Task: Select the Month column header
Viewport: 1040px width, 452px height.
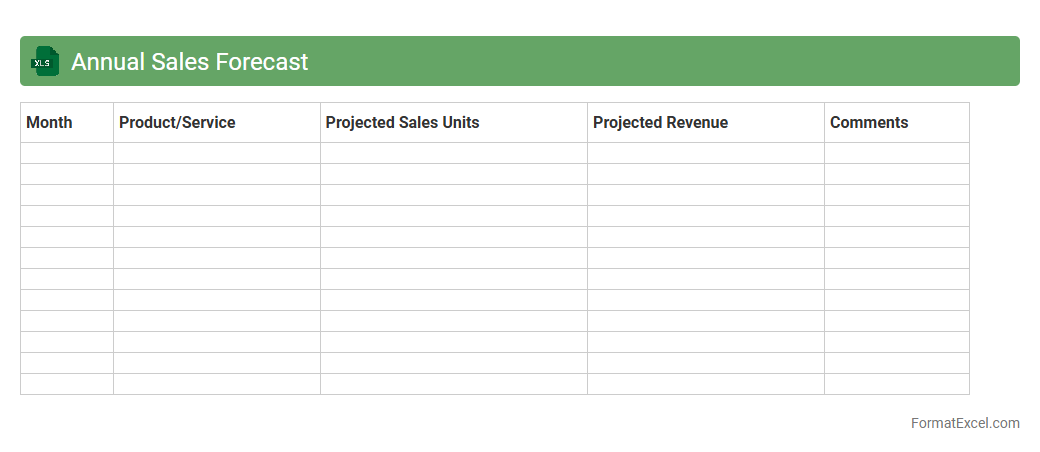Action: tap(49, 123)
